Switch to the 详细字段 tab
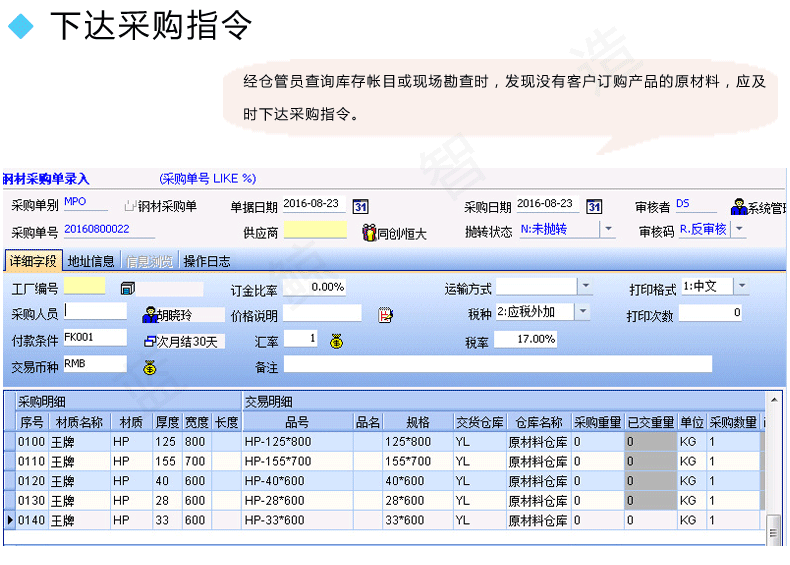 (x=33, y=261)
